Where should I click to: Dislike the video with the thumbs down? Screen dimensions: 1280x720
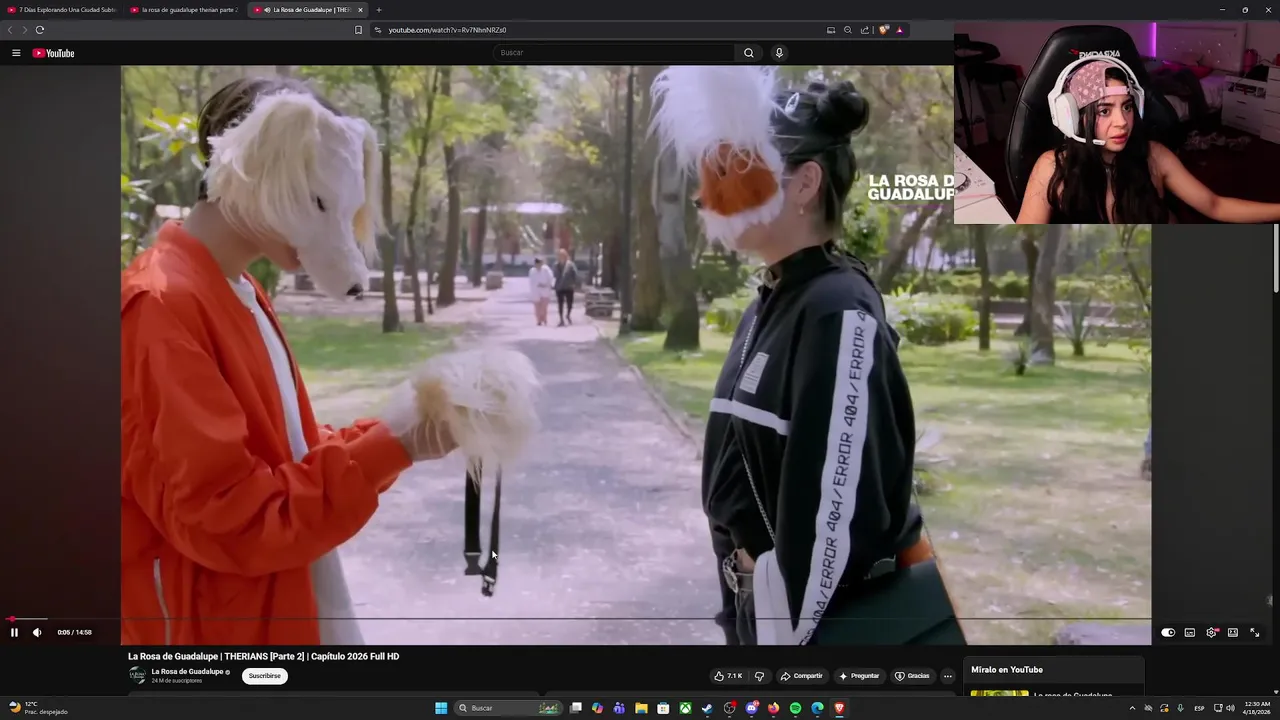point(759,676)
